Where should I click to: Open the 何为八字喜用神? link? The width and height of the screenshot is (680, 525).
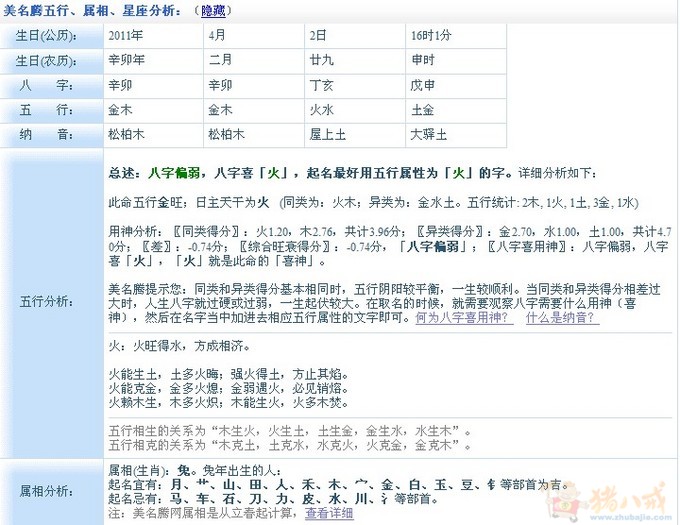tap(464, 318)
